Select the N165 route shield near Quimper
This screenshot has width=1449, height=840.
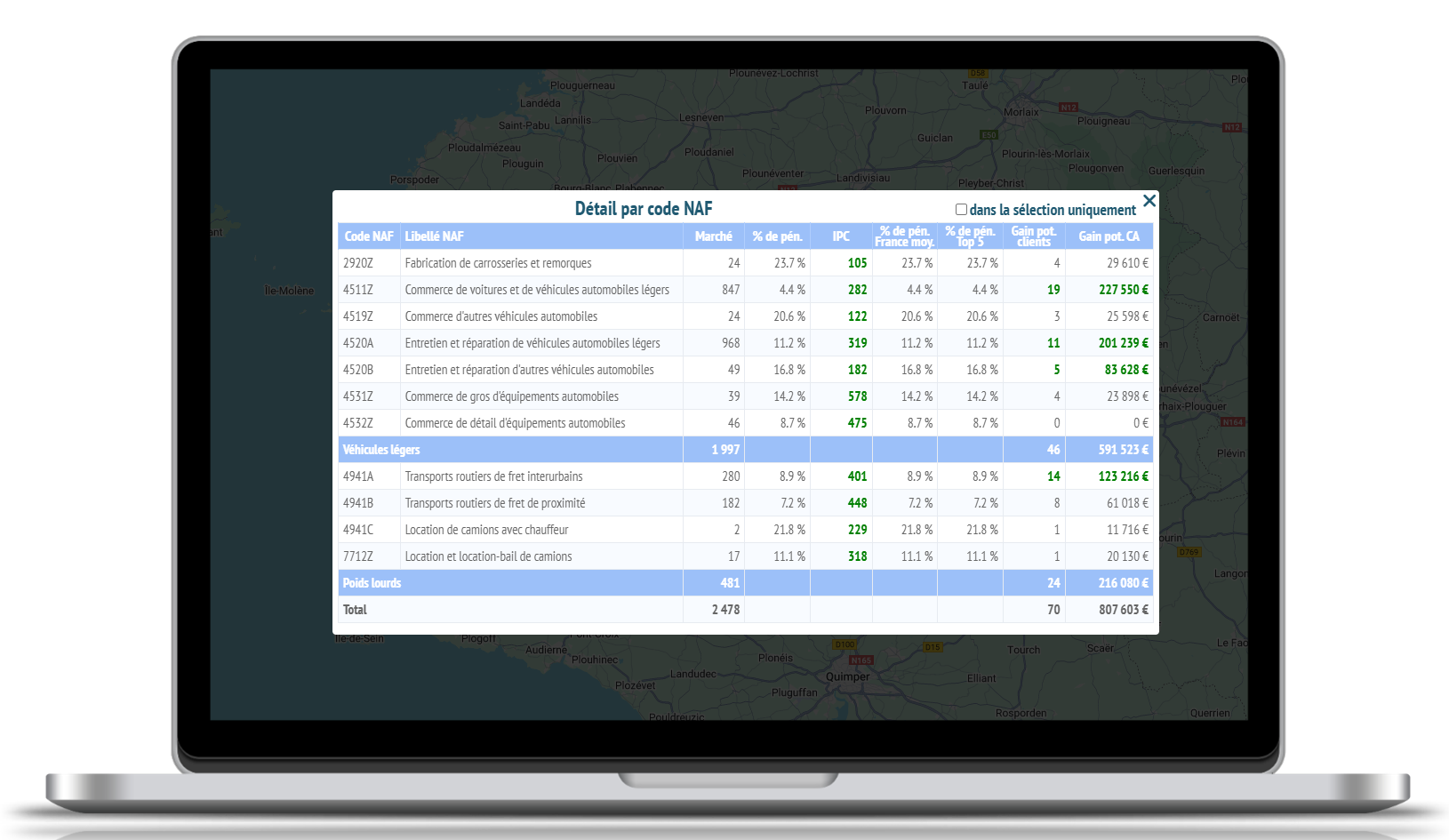click(860, 660)
